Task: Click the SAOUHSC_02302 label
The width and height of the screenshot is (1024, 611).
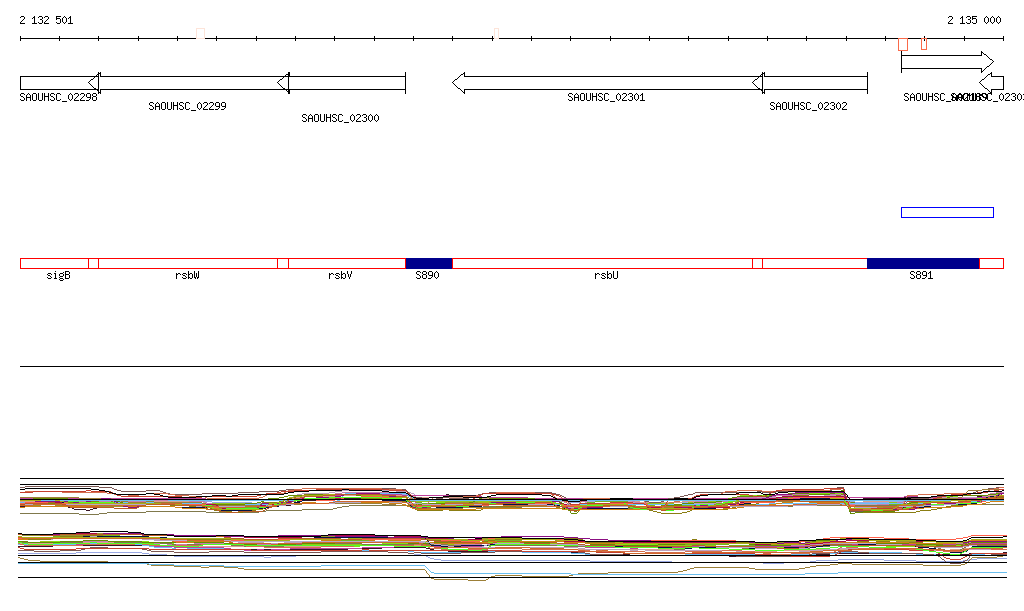Action: tap(808, 106)
